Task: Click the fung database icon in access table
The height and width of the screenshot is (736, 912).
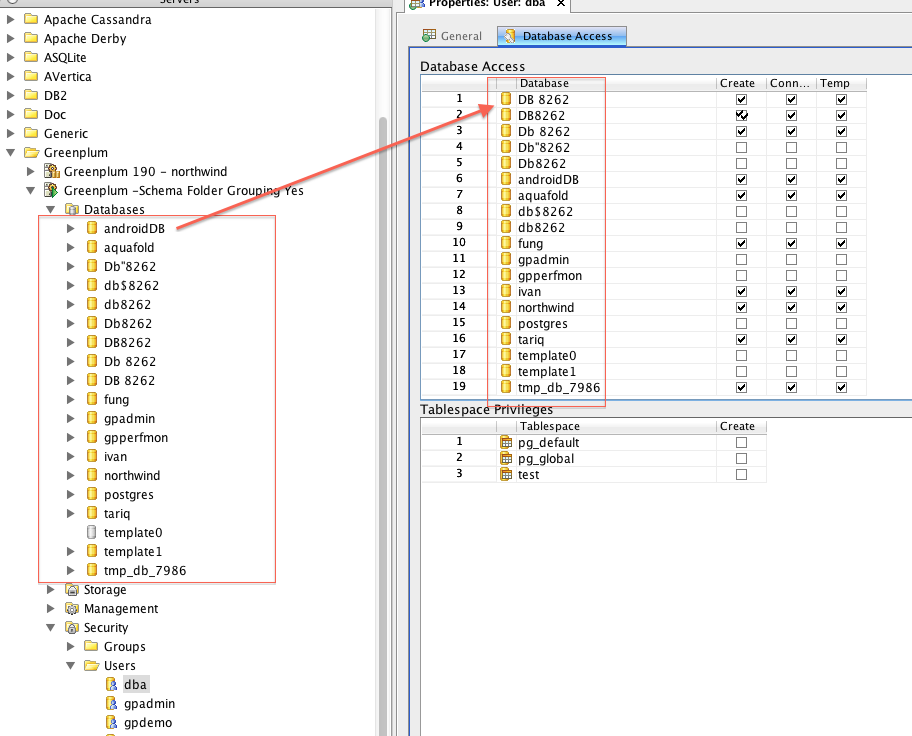Action: 506,243
